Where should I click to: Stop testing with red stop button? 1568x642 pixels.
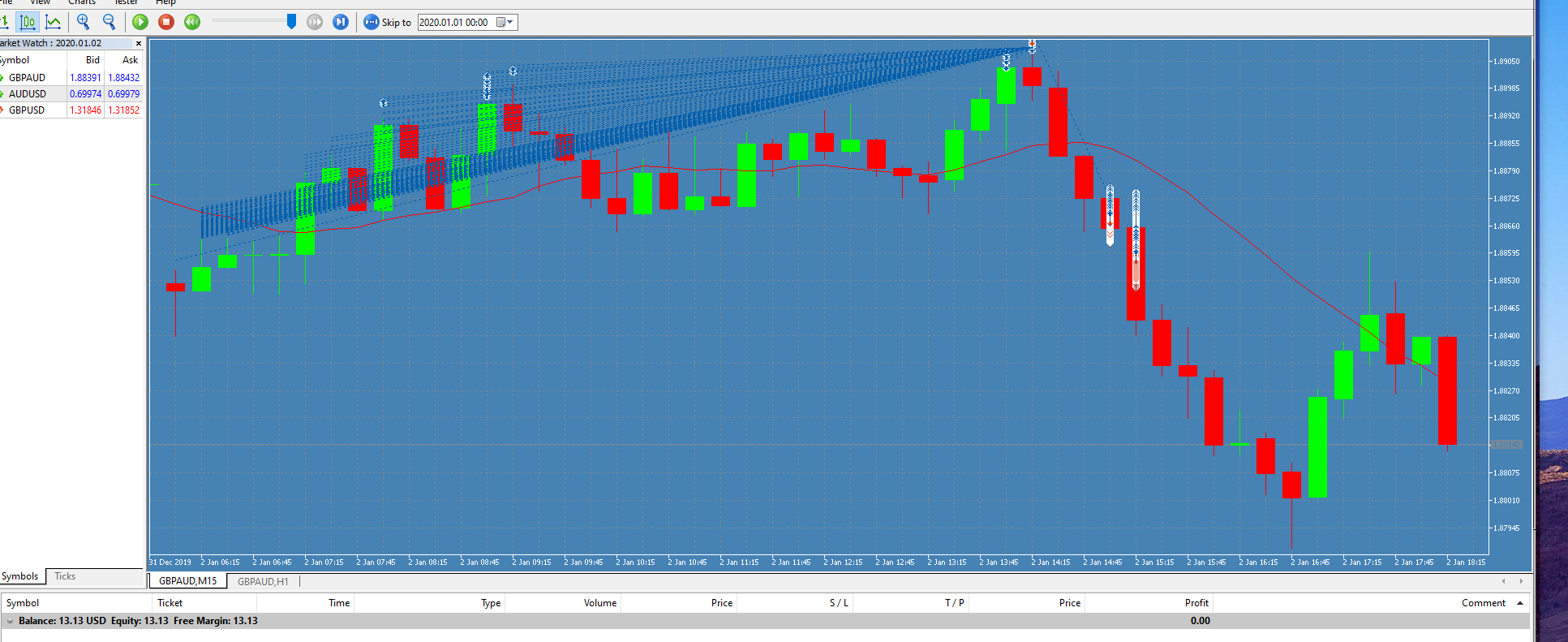click(x=166, y=22)
